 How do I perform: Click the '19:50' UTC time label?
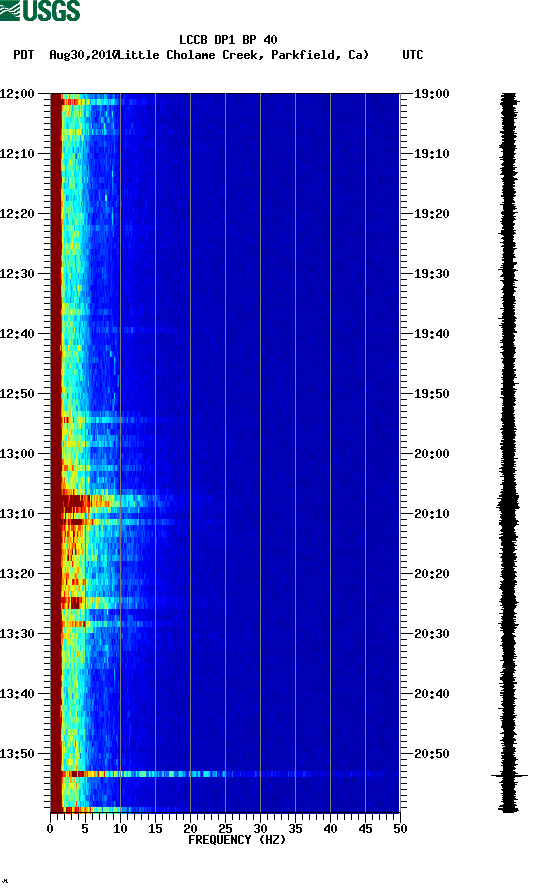pos(431,394)
